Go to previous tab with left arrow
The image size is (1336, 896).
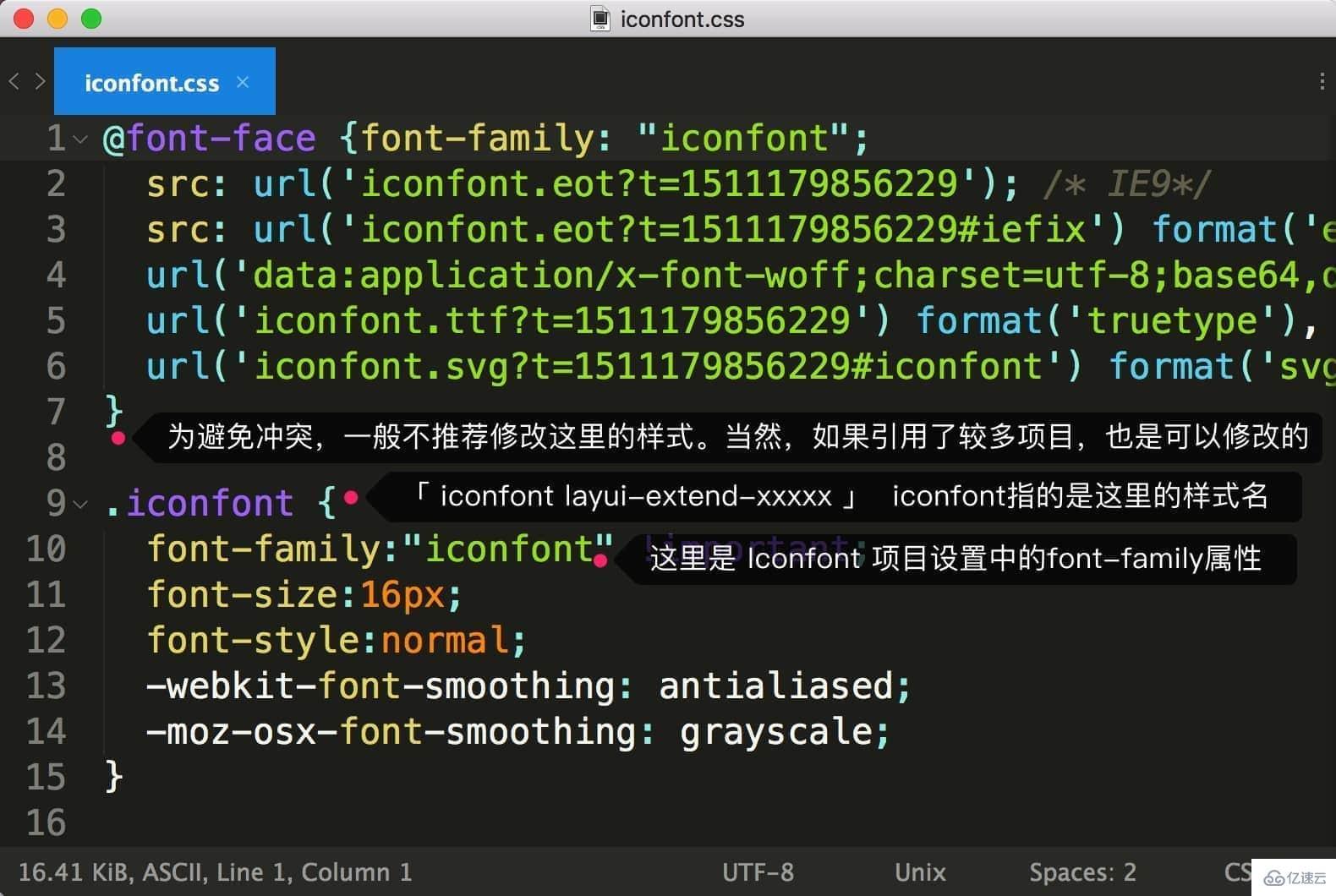point(14,82)
